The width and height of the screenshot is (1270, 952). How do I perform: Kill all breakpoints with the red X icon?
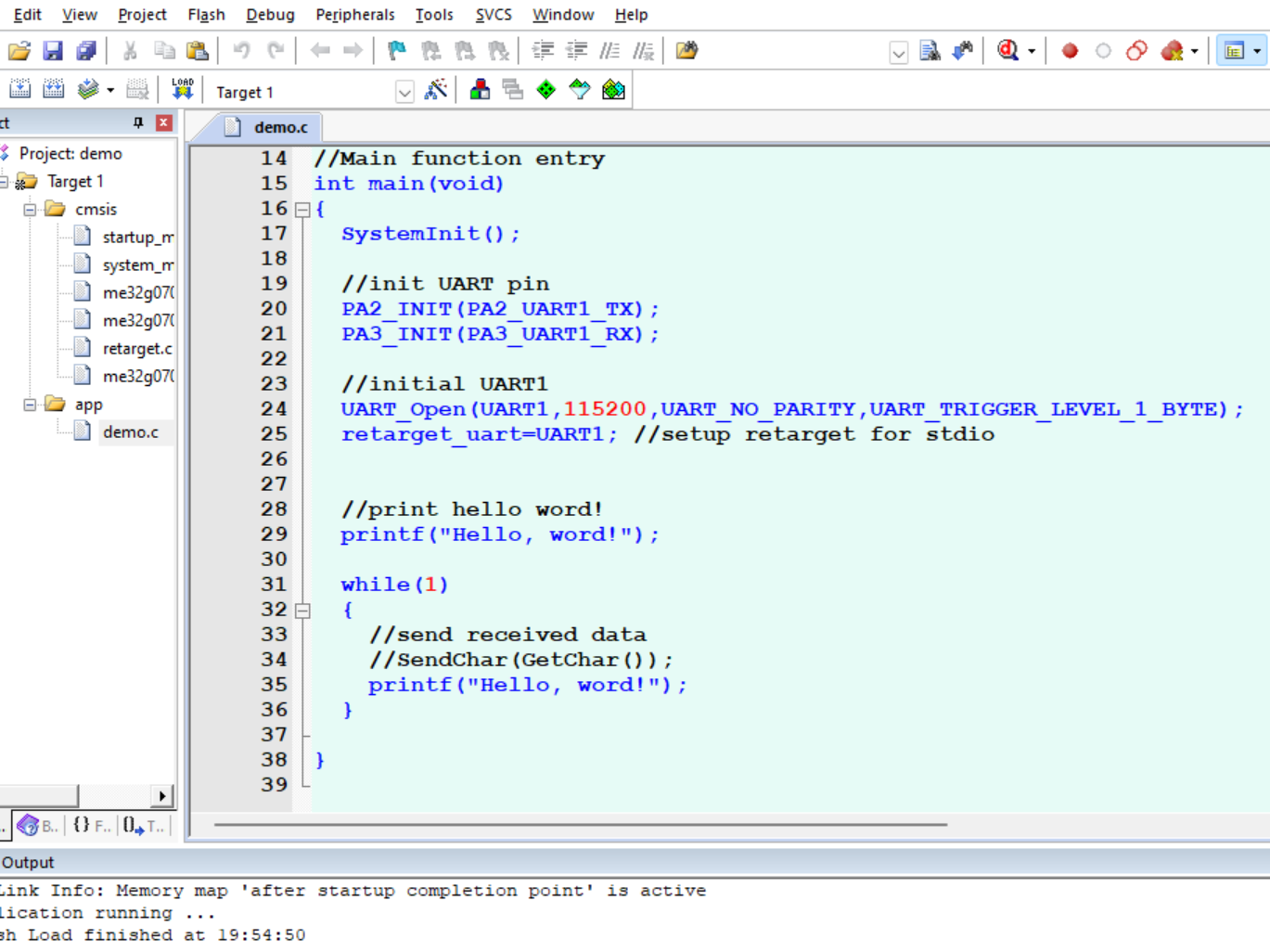pyautogui.click(x=1172, y=51)
